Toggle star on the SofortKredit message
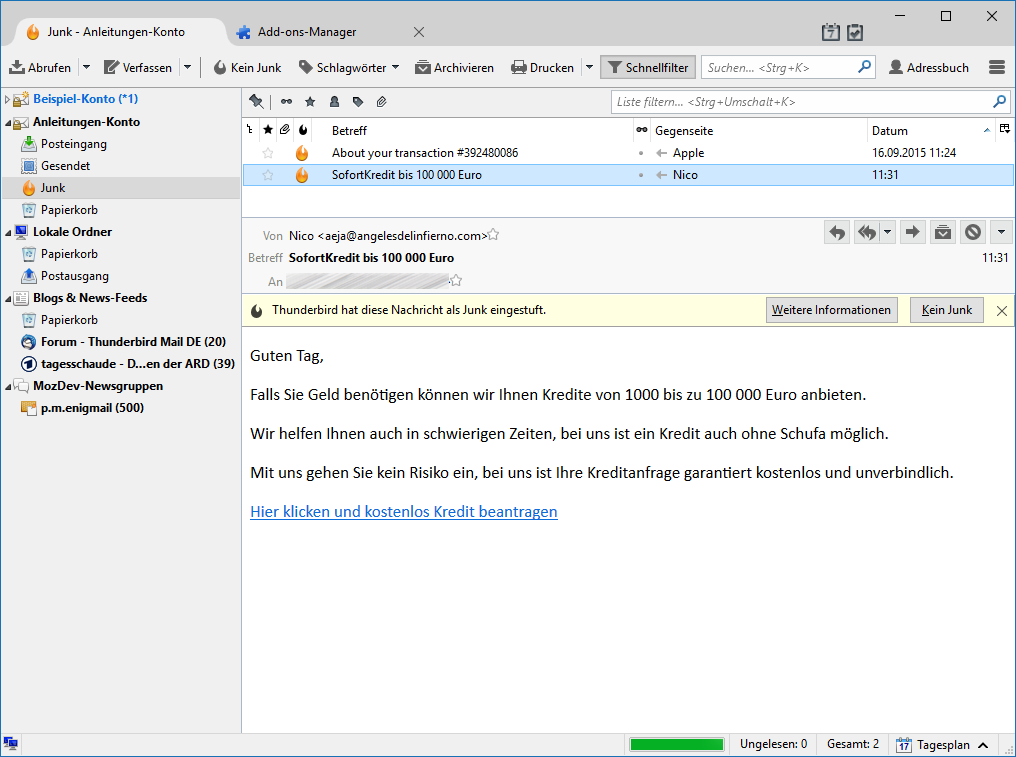Viewport: 1016px width, 757px height. pyautogui.click(x=268, y=175)
